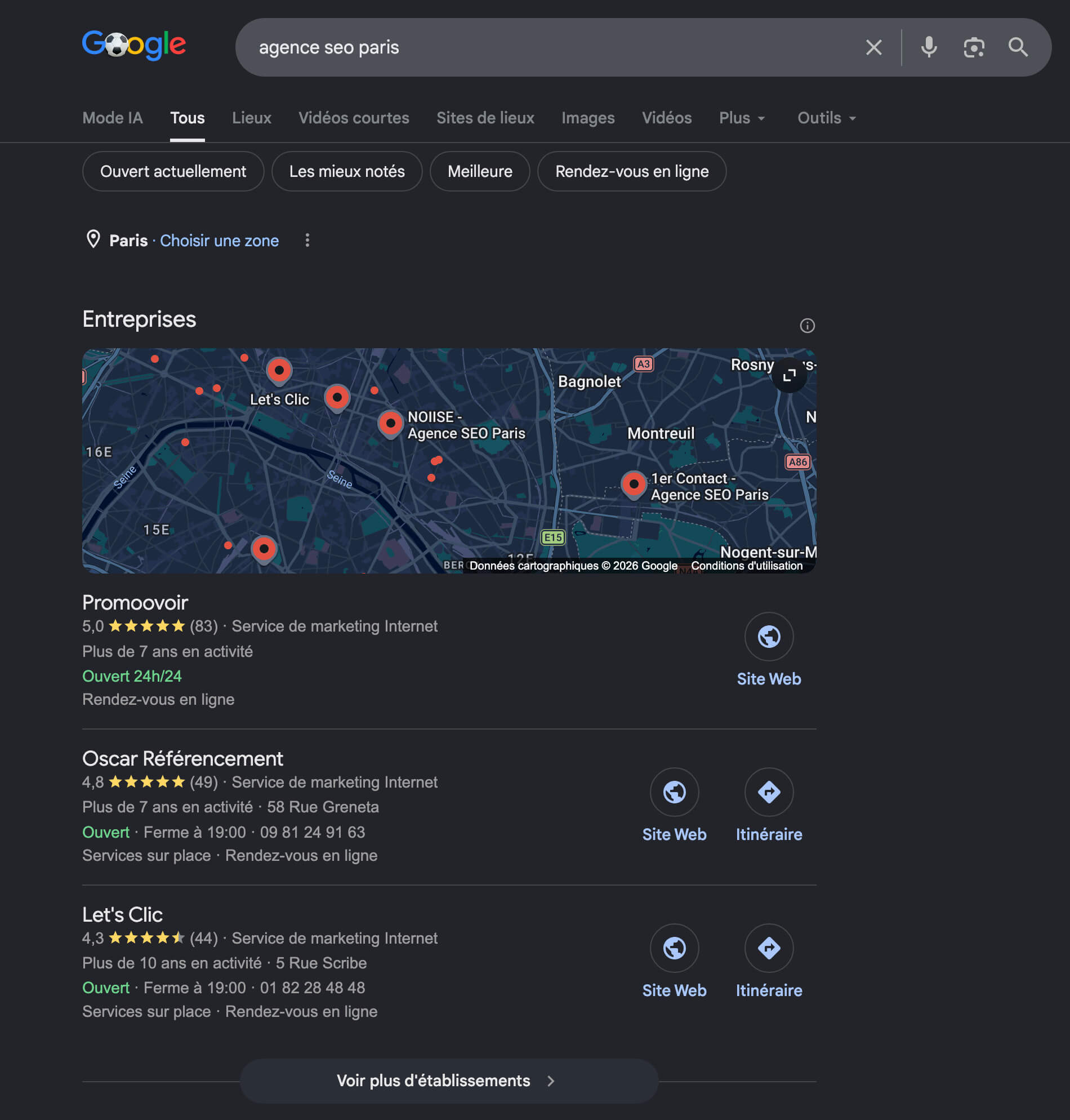The height and width of the screenshot is (1120, 1070).
Task: Click the E15 route badge on the map
Action: click(552, 537)
